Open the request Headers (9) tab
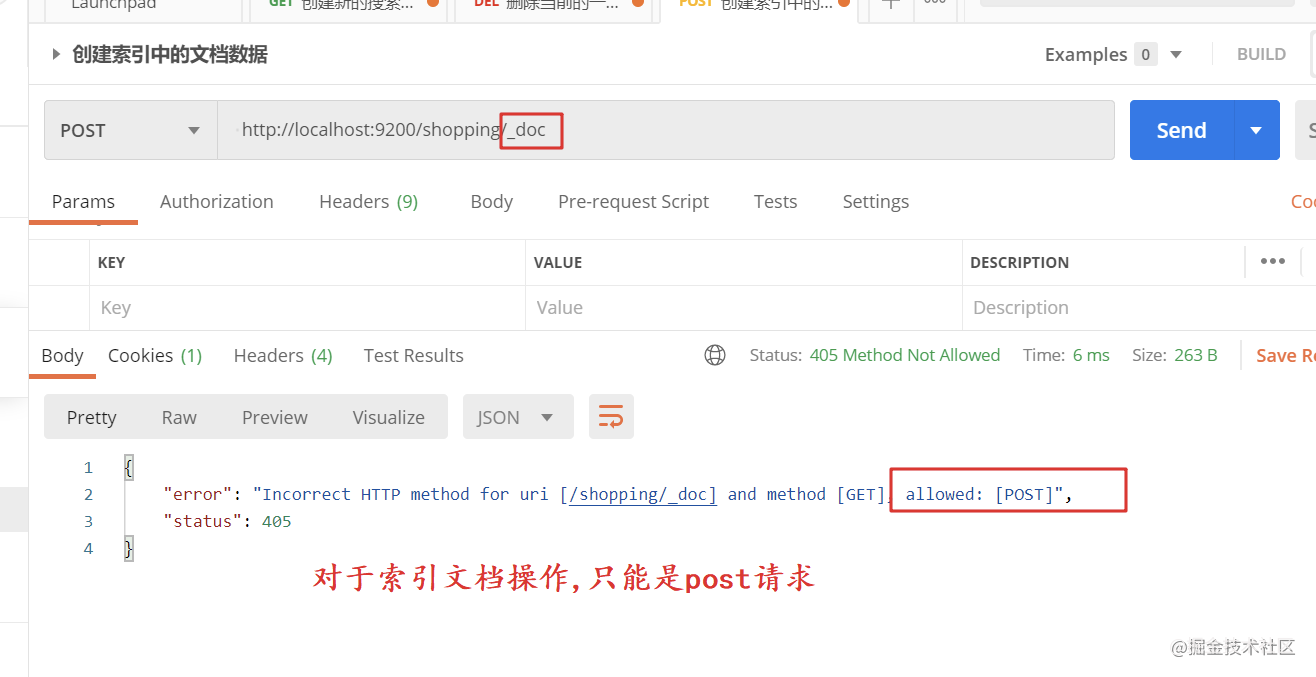The height and width of the screenshot is (677, 1316). coord(368,201)
